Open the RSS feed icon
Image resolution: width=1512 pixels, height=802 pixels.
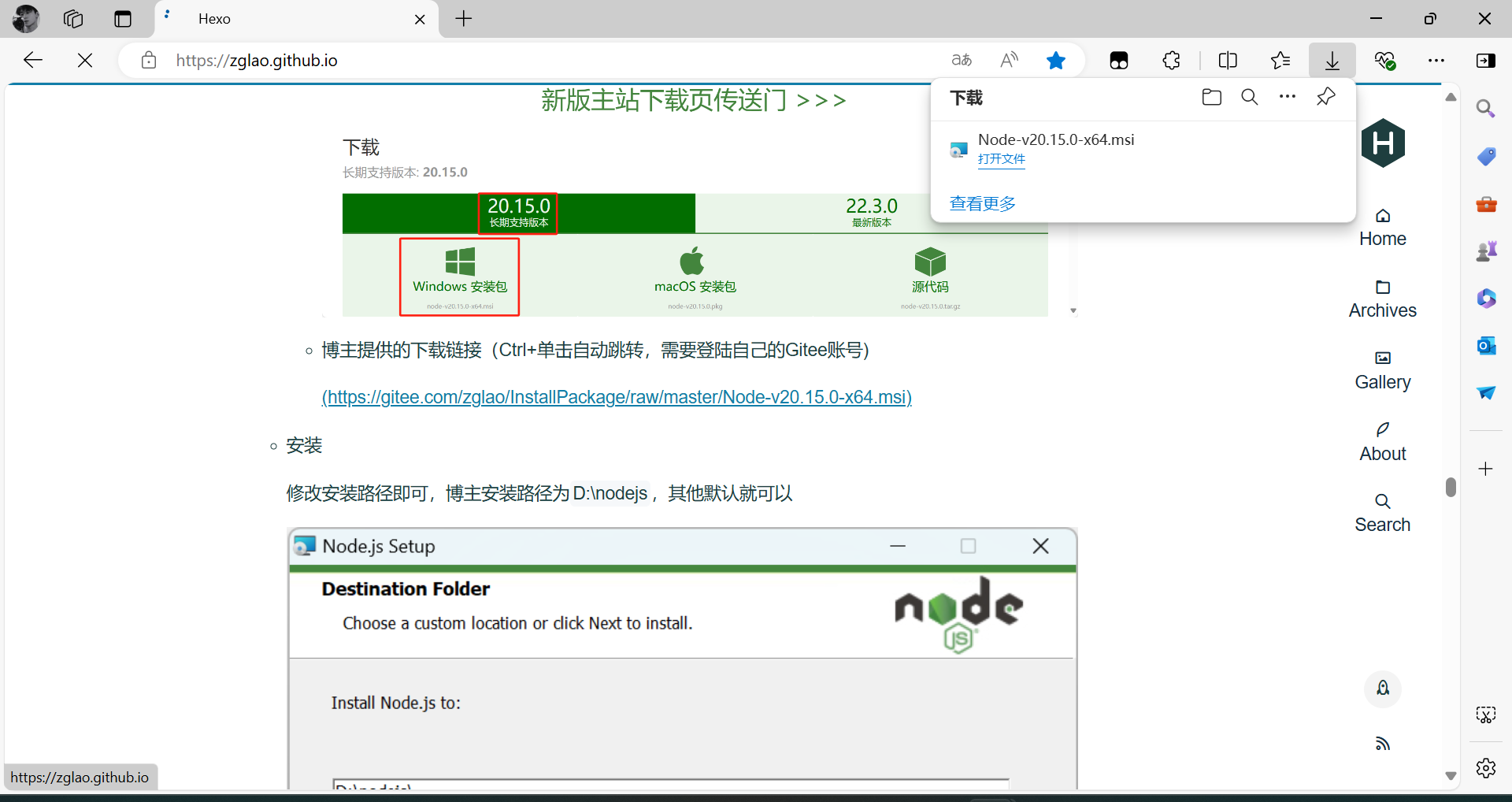pos(1383,744)
